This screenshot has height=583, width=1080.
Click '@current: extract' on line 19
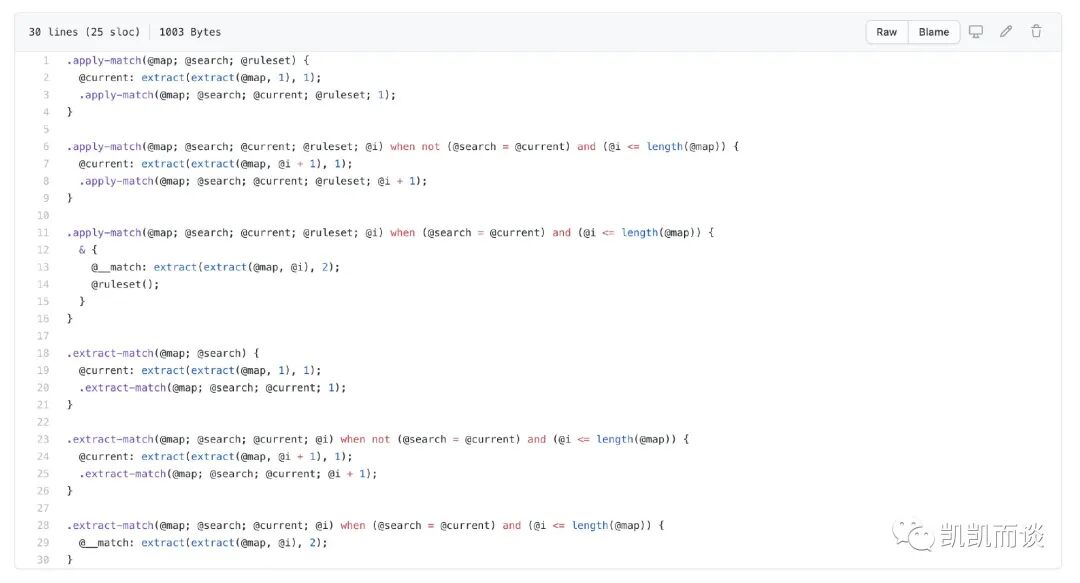[x=131, y=371]
